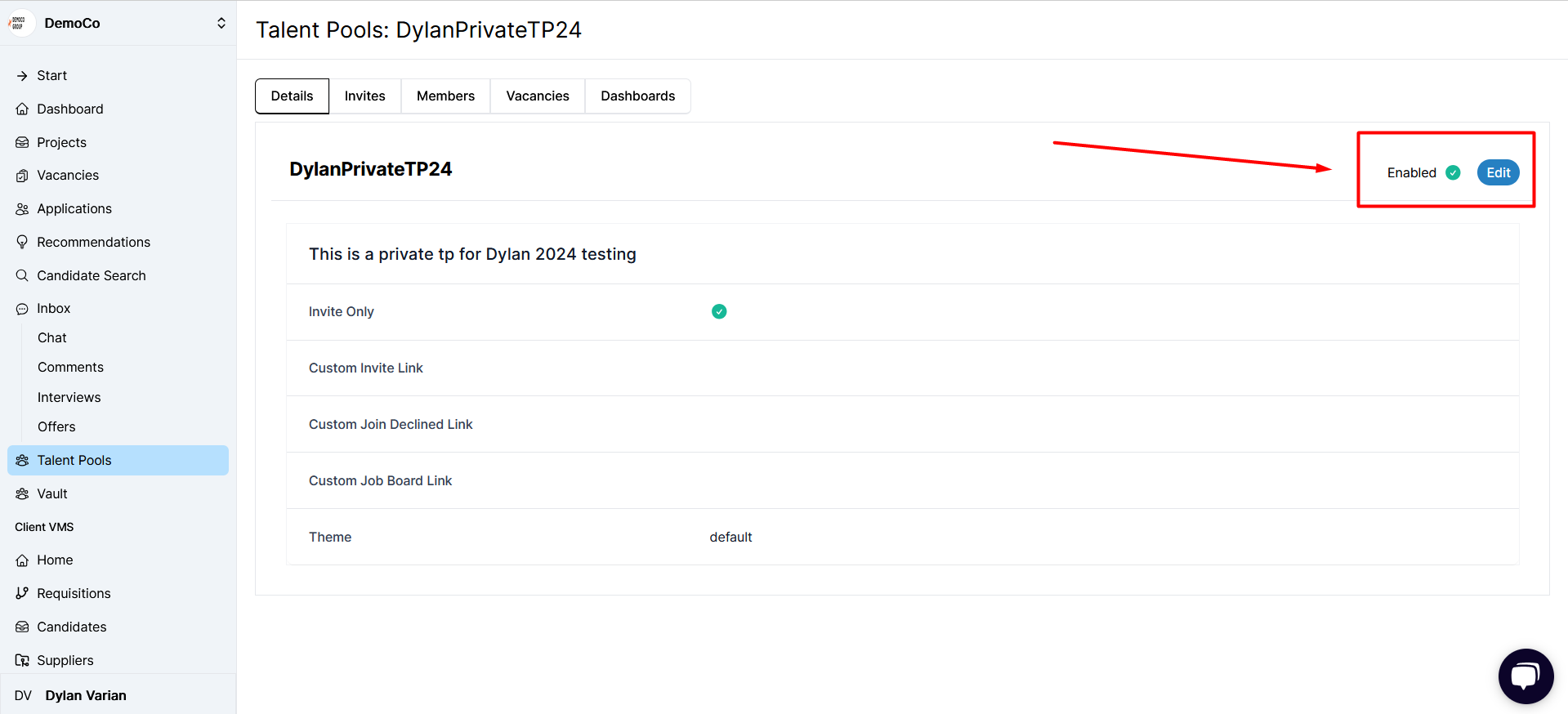Open Offers under Inbox

[x=56, y=427]
